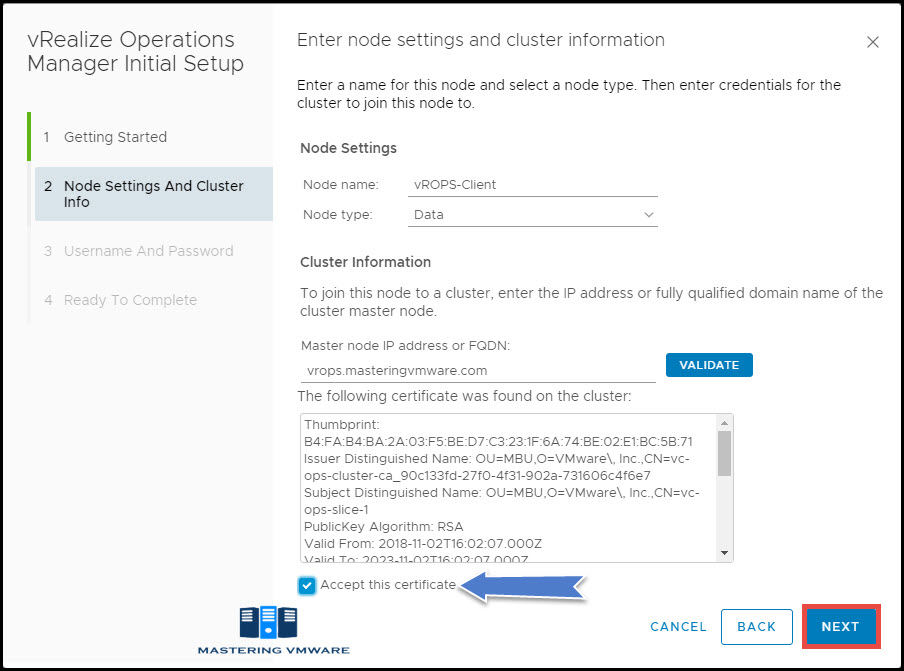Screen dimensions: 904x671
Task: Click the 'ops-slice-1' line in certificate
Action: 336,510
